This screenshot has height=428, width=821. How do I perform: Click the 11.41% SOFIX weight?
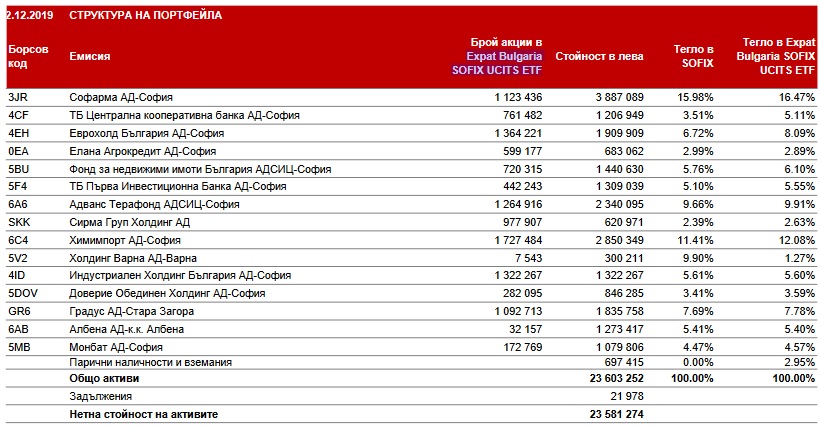(695, 240)
